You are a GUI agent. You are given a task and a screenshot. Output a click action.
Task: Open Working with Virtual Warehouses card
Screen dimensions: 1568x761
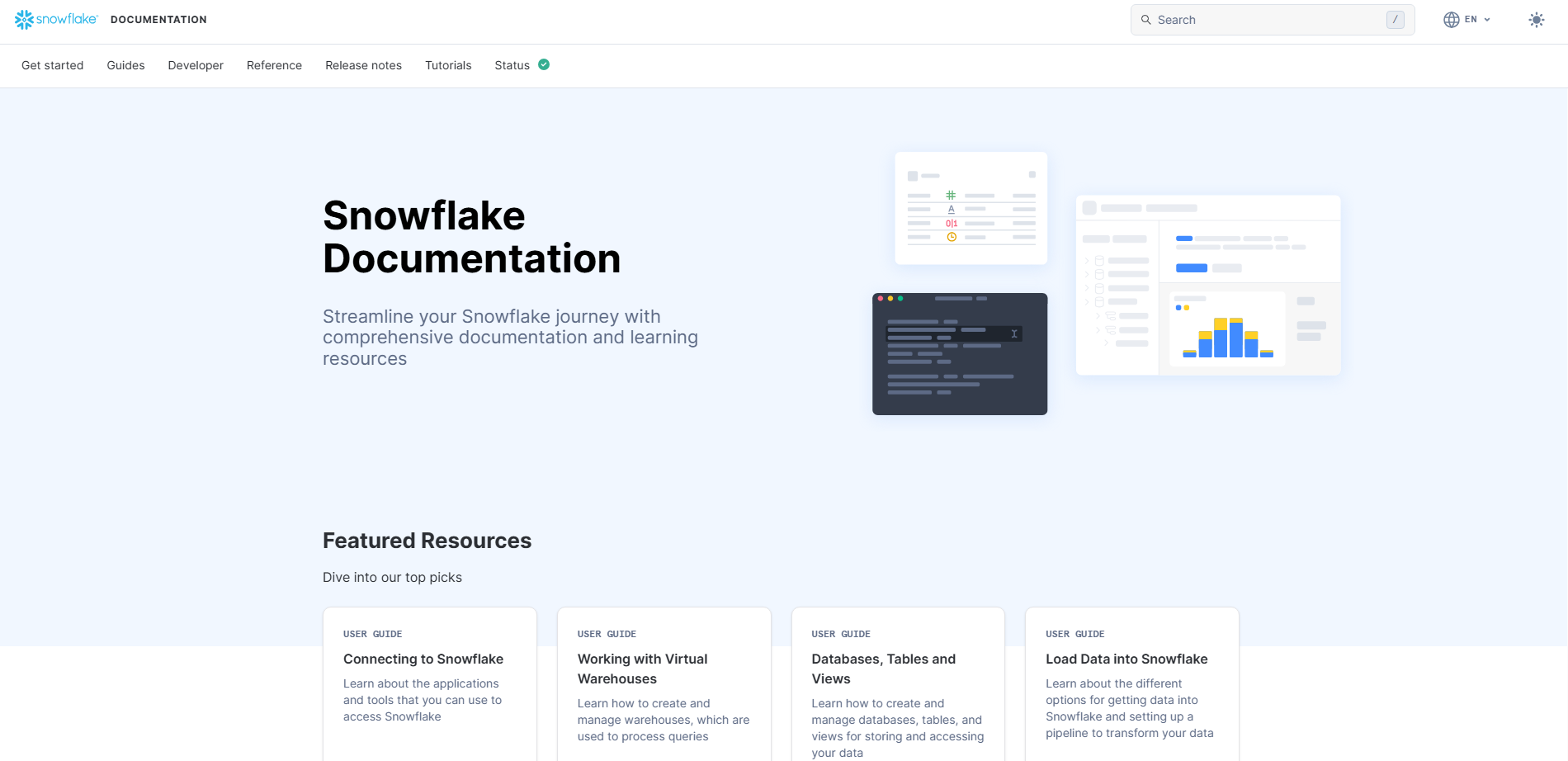coord(664,684)
